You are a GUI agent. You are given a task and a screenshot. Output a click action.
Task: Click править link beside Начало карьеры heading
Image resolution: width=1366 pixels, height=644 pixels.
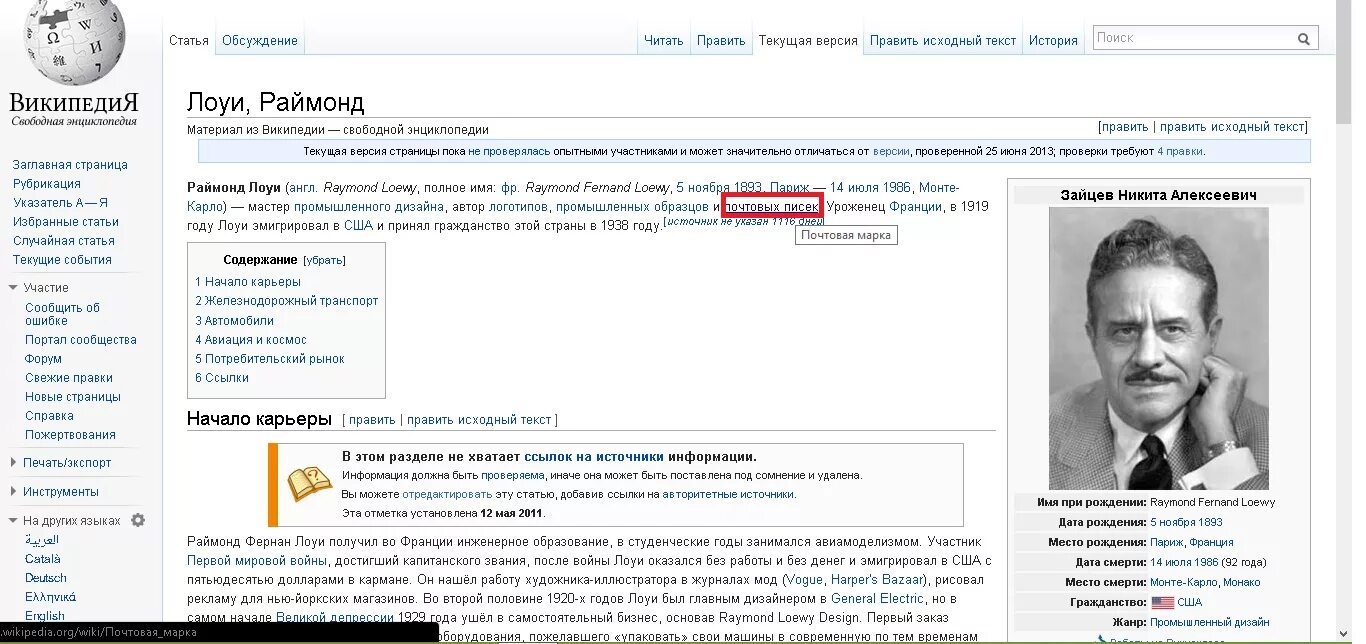coord(372,420)
